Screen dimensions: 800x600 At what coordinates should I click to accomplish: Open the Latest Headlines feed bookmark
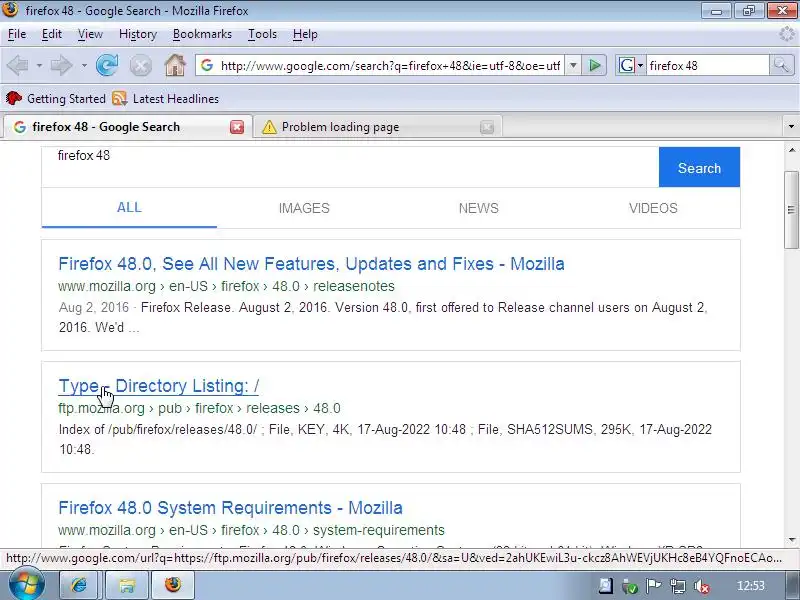165,98
